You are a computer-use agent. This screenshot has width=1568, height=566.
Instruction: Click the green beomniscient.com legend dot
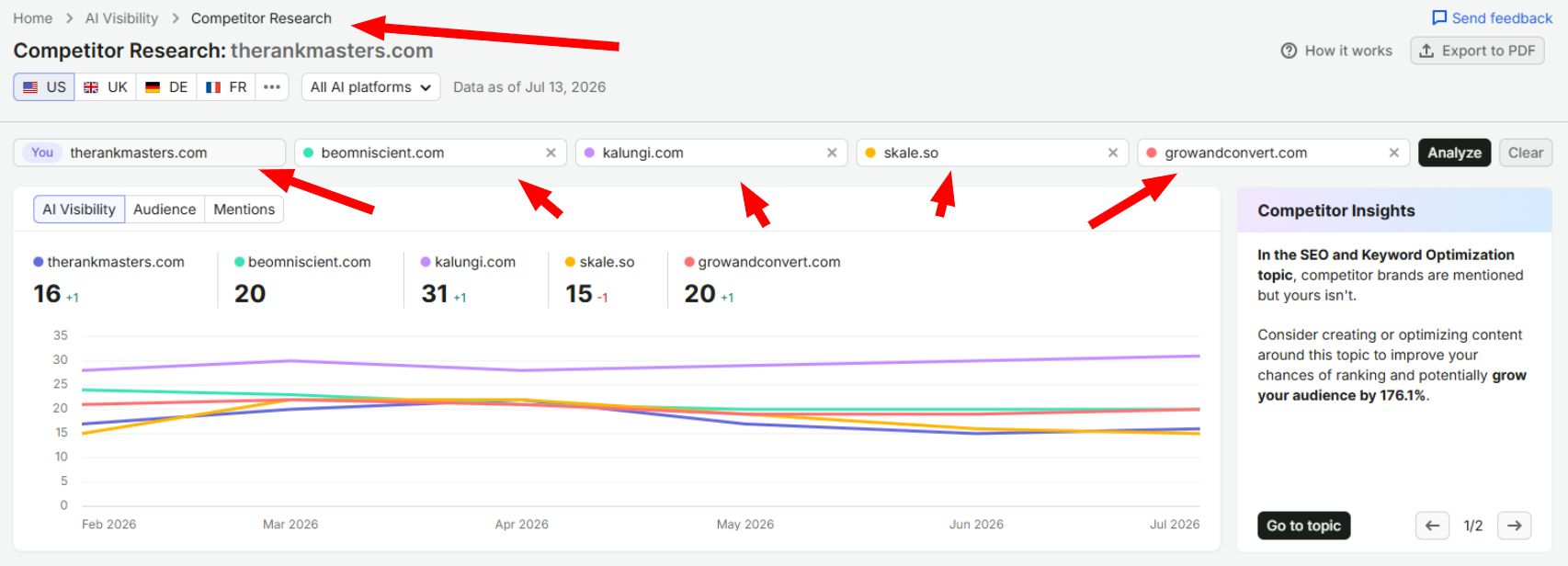coord(239,262)
